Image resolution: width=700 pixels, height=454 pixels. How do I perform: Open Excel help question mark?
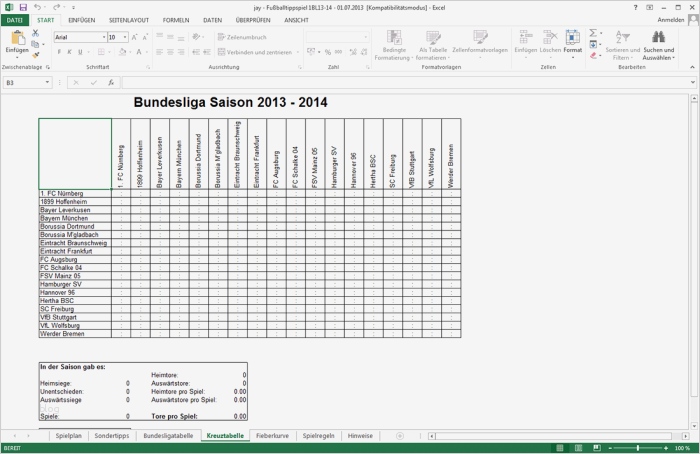(636, 8)
